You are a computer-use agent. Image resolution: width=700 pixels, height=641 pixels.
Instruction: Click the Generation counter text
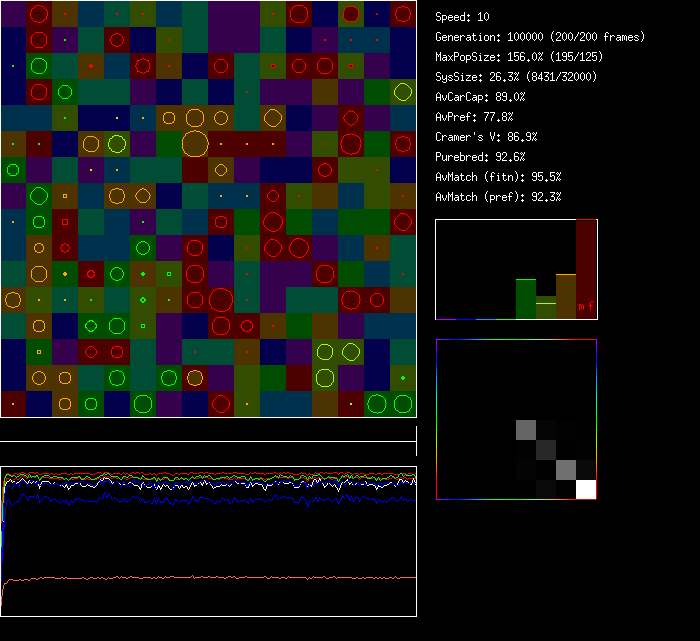[540, 37]
